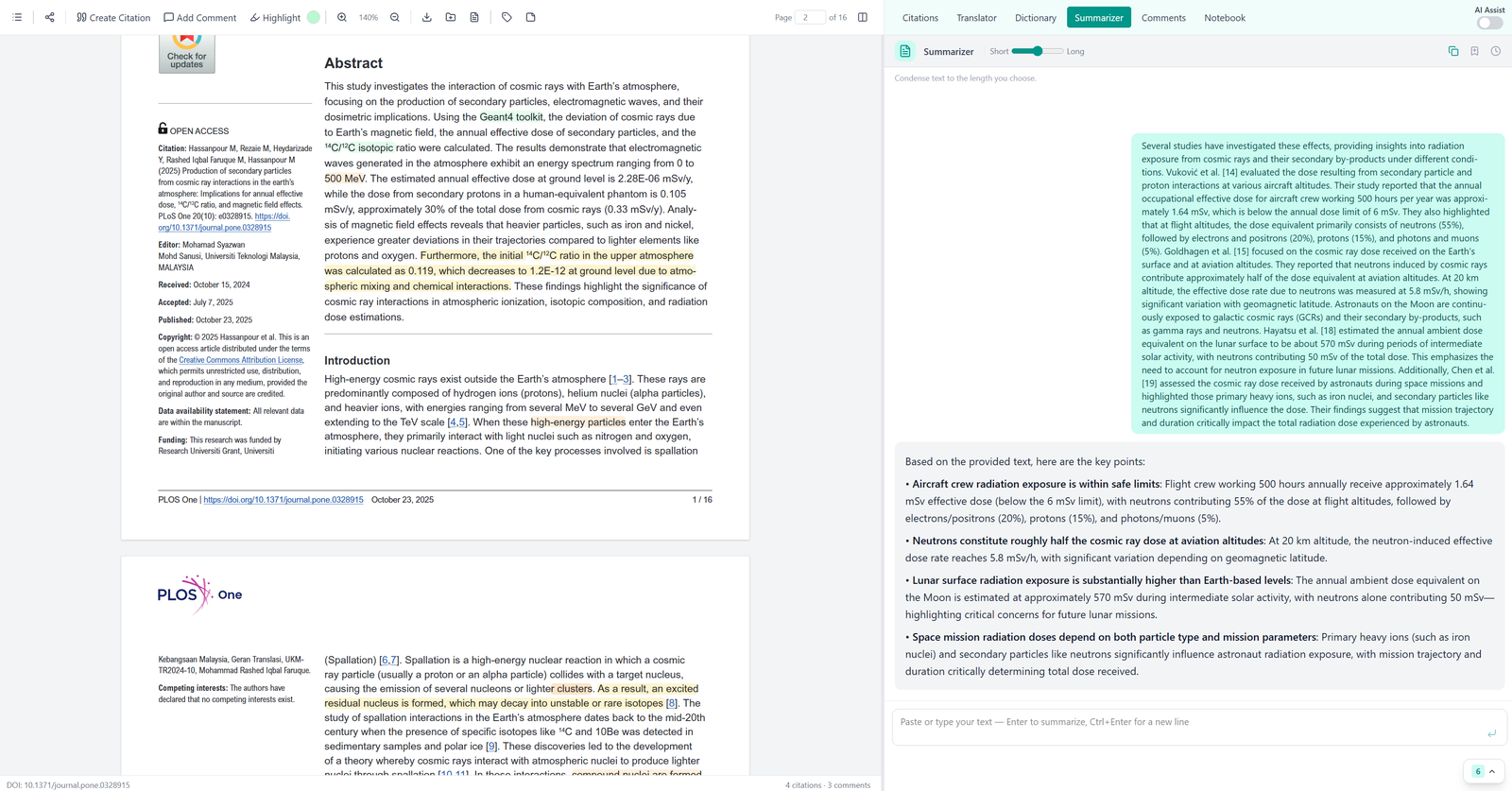The height and width of the screenshot is (791, 1512).
Task: Click the bookmark save icon in Summarizer header
Action: (x=1474, y=51)
